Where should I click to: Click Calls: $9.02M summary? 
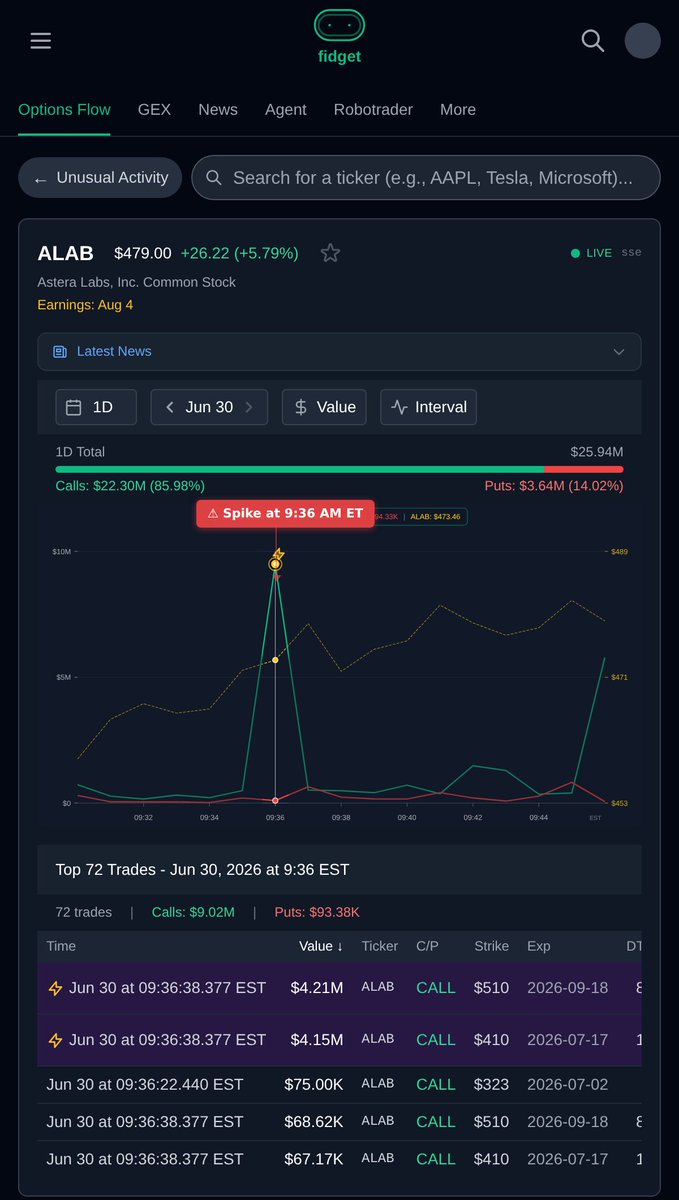click(x=193, y=912)
